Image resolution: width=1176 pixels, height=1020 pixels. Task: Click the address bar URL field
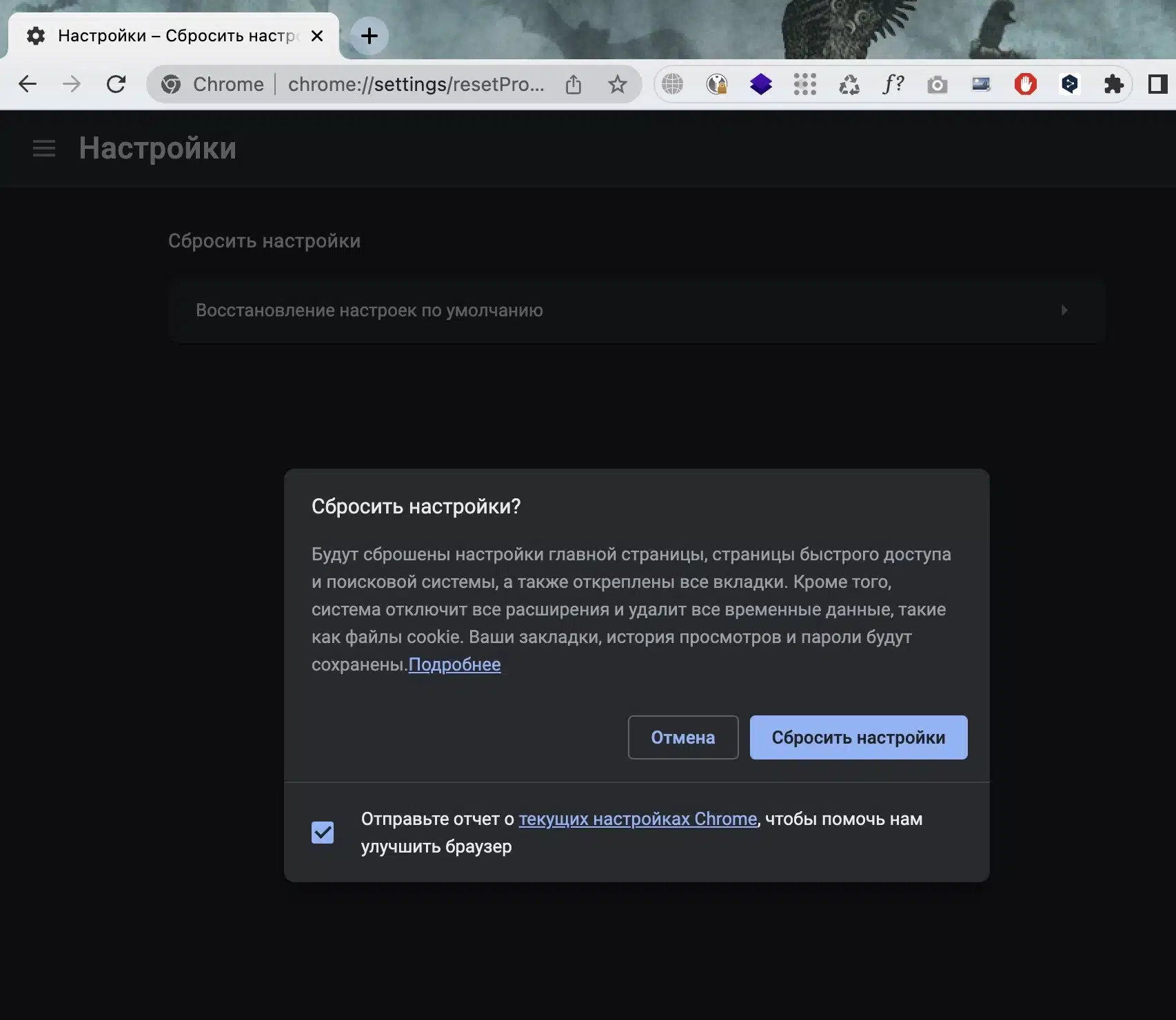414,84
